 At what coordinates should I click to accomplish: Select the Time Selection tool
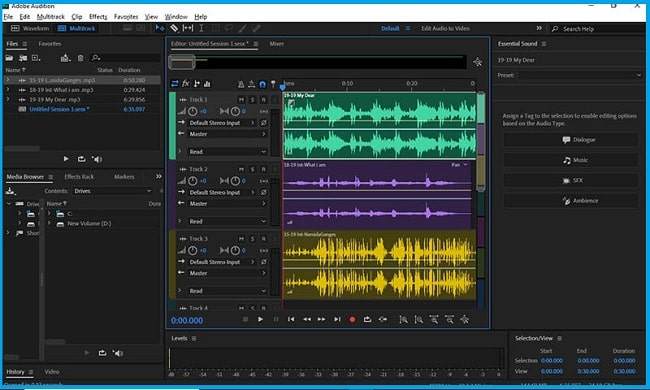pos(201,28)
